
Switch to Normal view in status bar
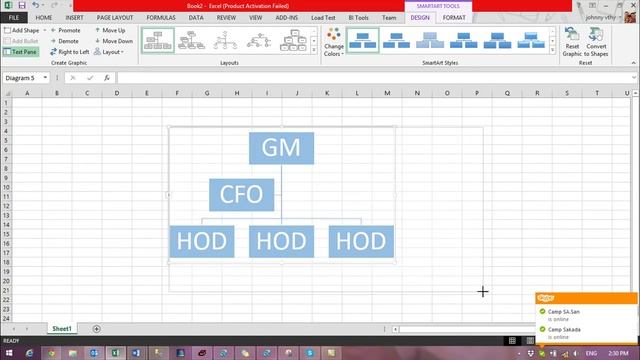tap(512, 341)
